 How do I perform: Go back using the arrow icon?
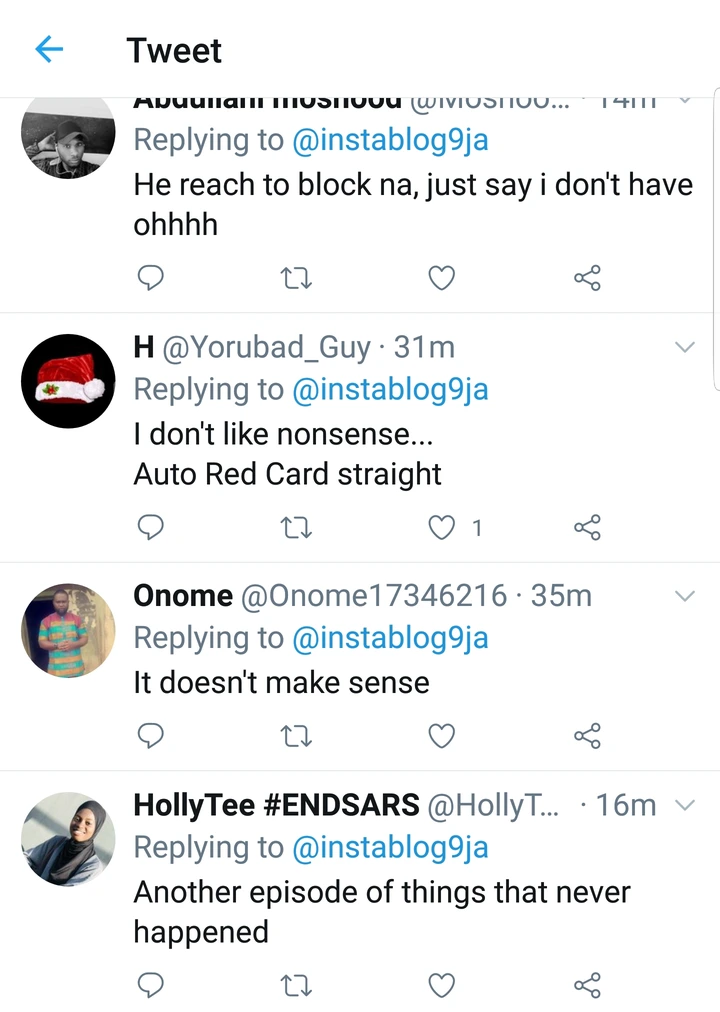pos(48,49)
